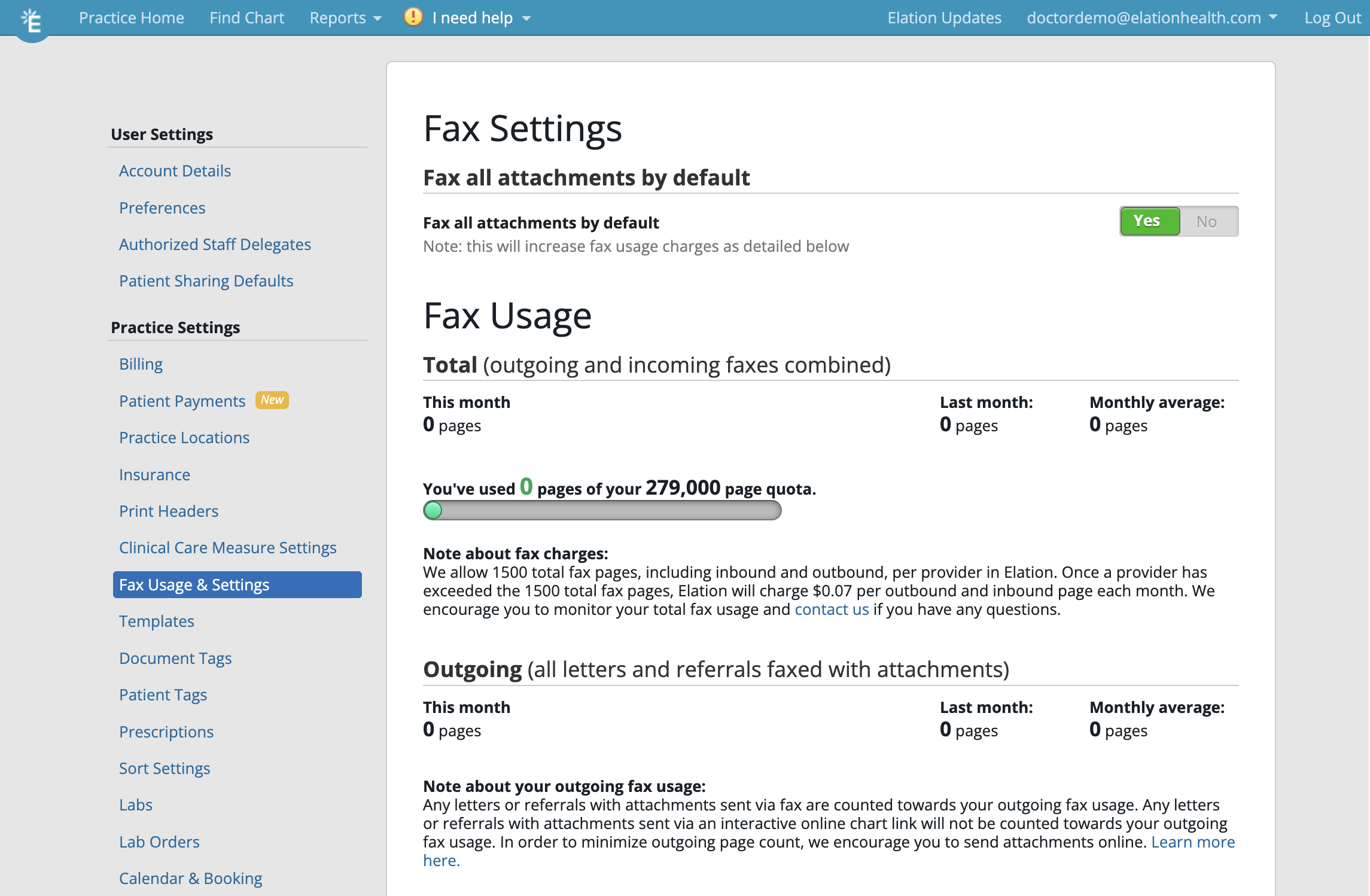
Task: Navigate to Clinical Care Measure Settings
Action: [228, 547]
